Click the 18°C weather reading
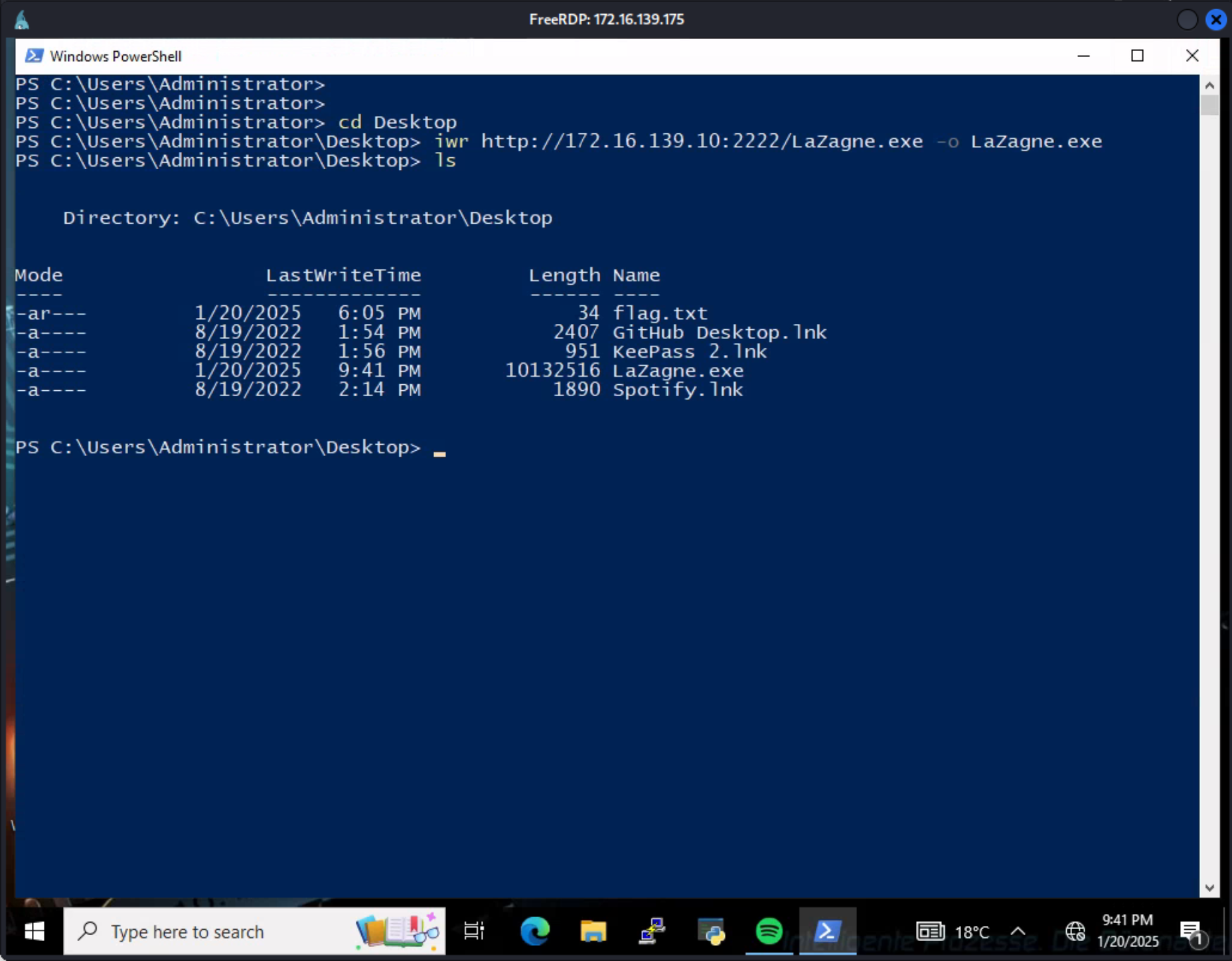This screenshot has width=1232, height=961. (972, 932)
